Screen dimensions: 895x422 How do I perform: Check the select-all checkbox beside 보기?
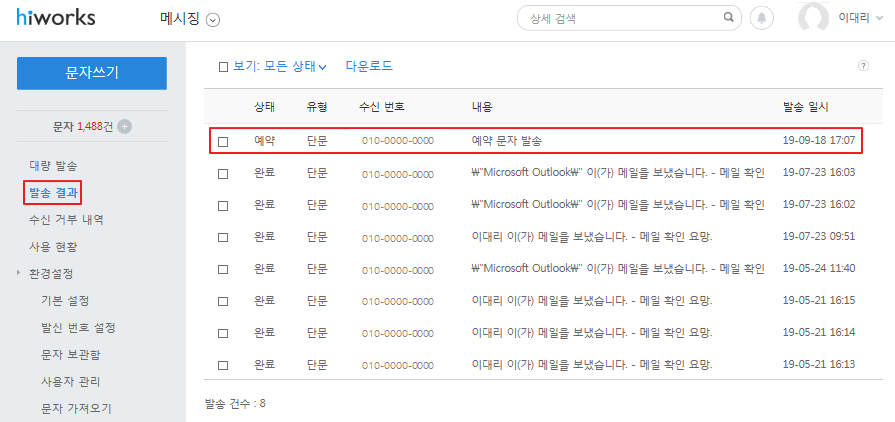(x=224, y=67)
